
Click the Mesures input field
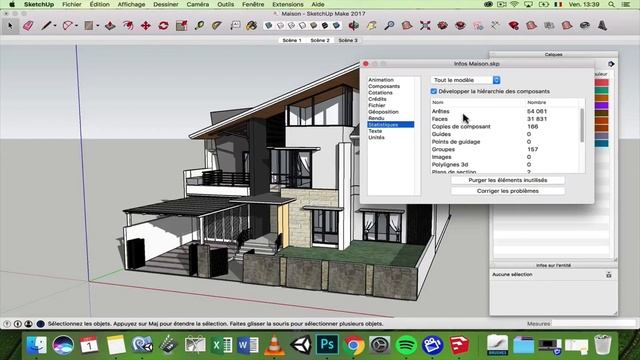pyautogui.click(x=593, y=324)
